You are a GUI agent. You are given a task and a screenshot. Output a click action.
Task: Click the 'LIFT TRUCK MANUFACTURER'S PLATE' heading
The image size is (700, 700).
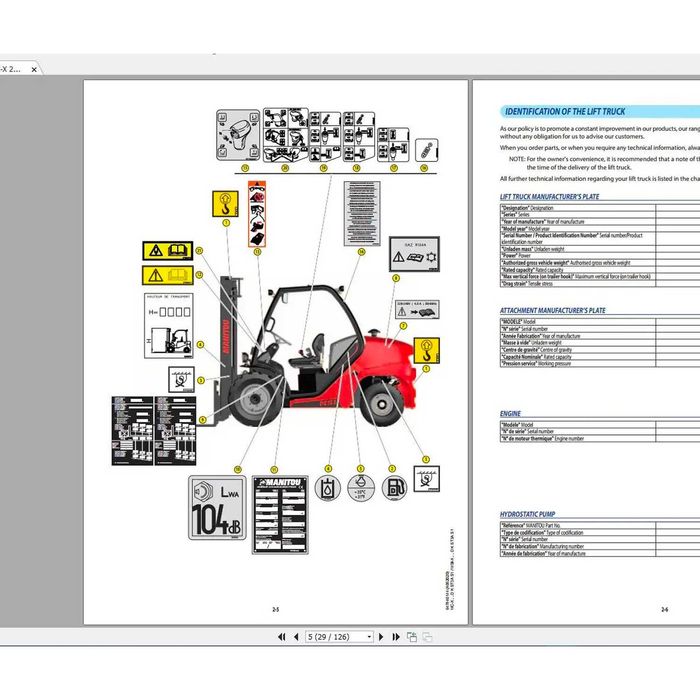[550, 196]
